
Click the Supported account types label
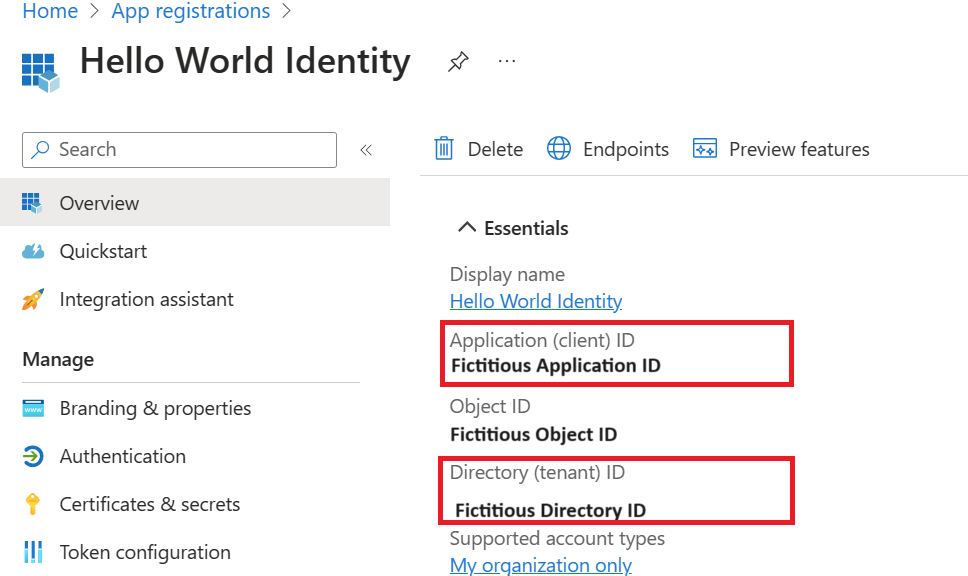point(557,538)
